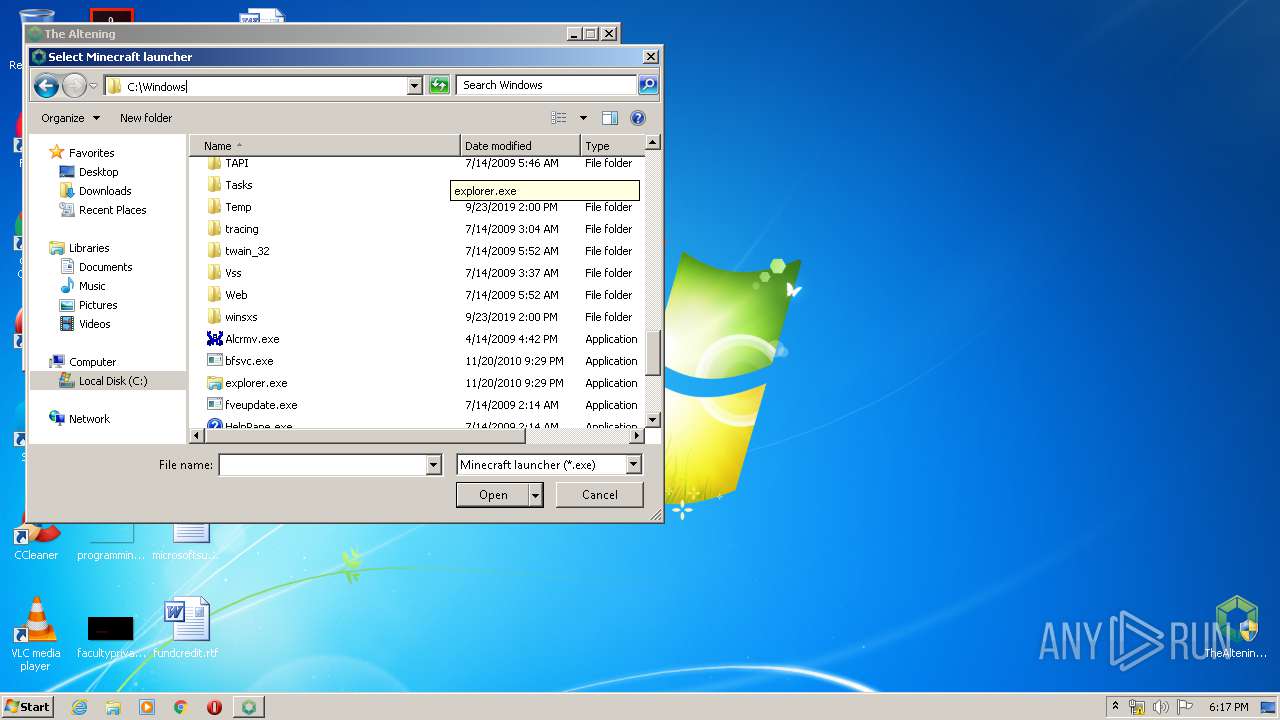This screenshot has width=1280, height=720.
Task: Click the green refresh button beside address bar
Action: [x=439, y=86]
